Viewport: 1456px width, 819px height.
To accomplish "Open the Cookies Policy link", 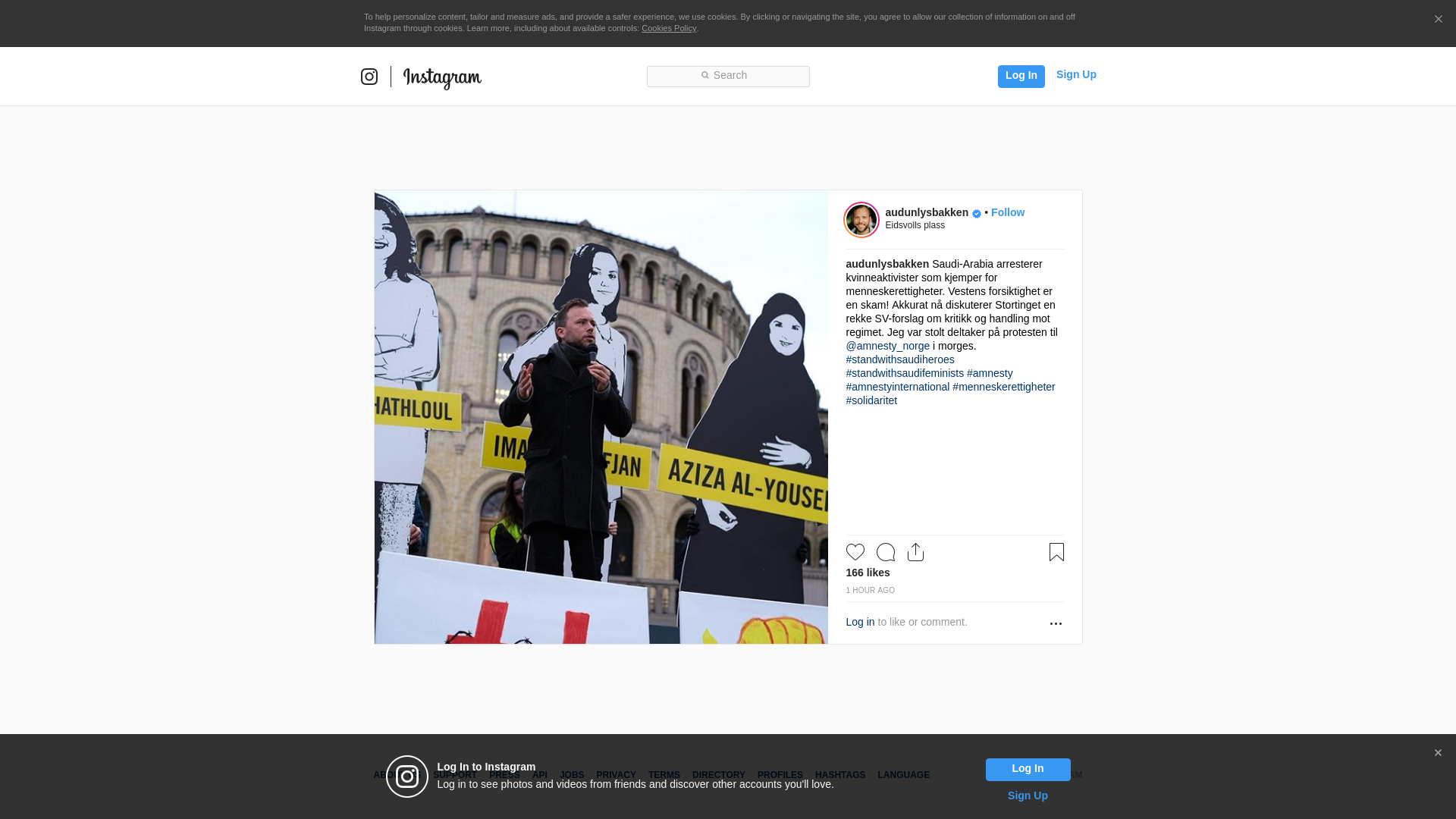I will coord(668,28).
